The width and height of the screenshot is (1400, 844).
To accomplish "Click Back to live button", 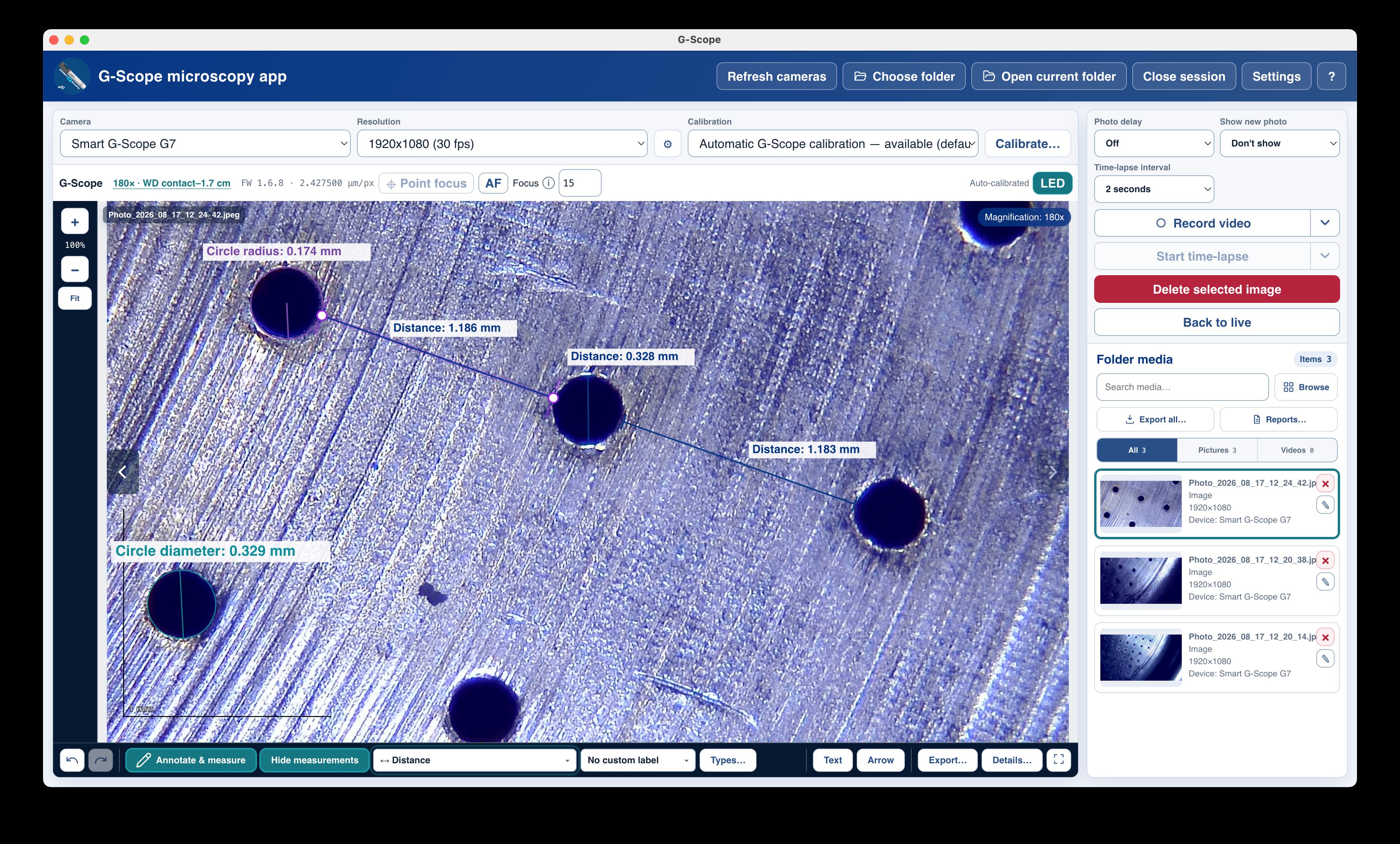I will coord(1217,322).
